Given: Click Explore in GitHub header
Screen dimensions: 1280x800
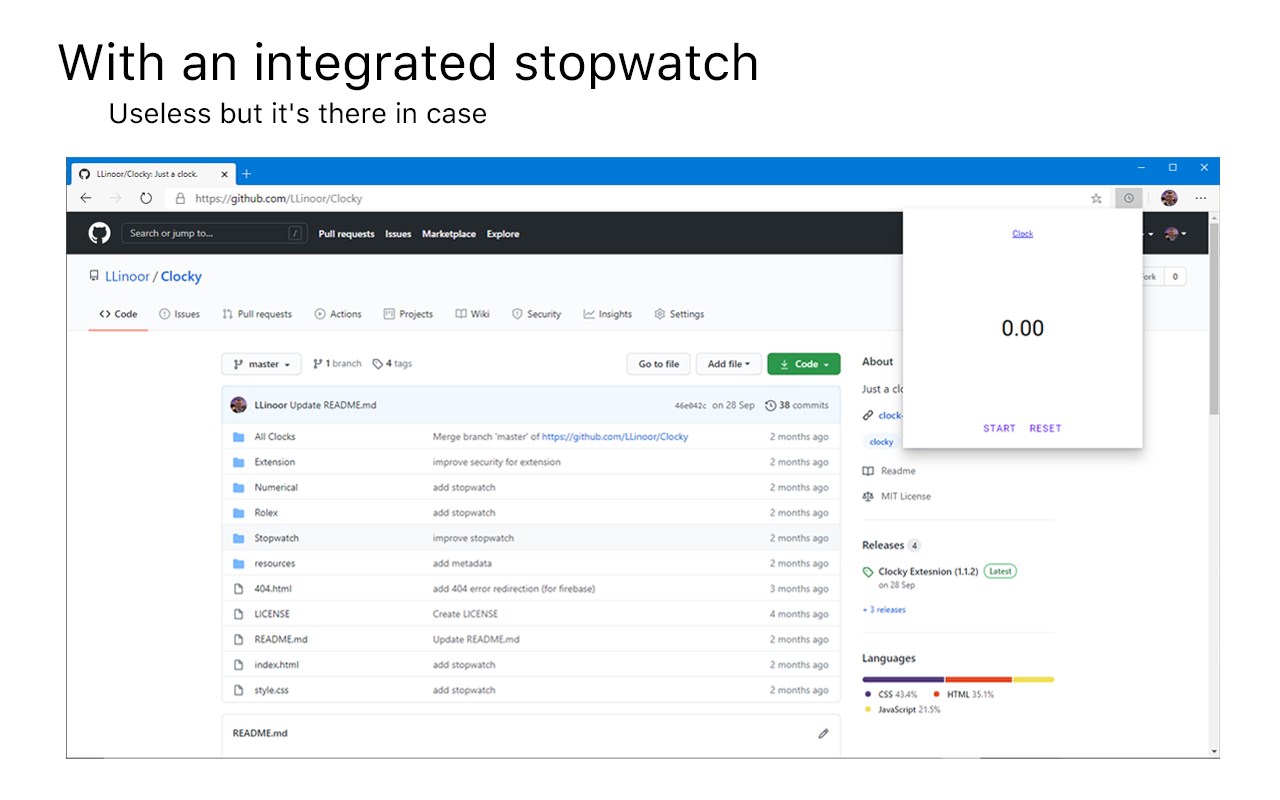Looking at the screenshot, I should 503,234.
